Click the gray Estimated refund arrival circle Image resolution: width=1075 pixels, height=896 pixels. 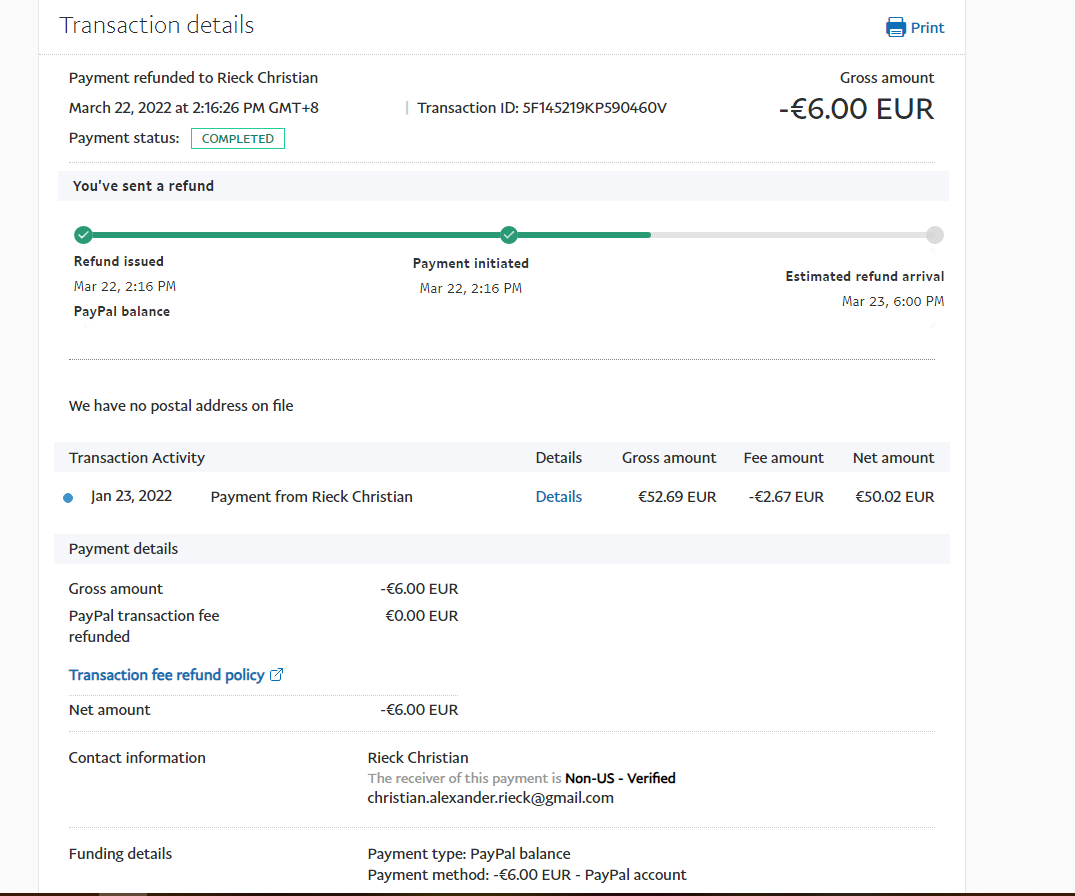tap(934, 235)
